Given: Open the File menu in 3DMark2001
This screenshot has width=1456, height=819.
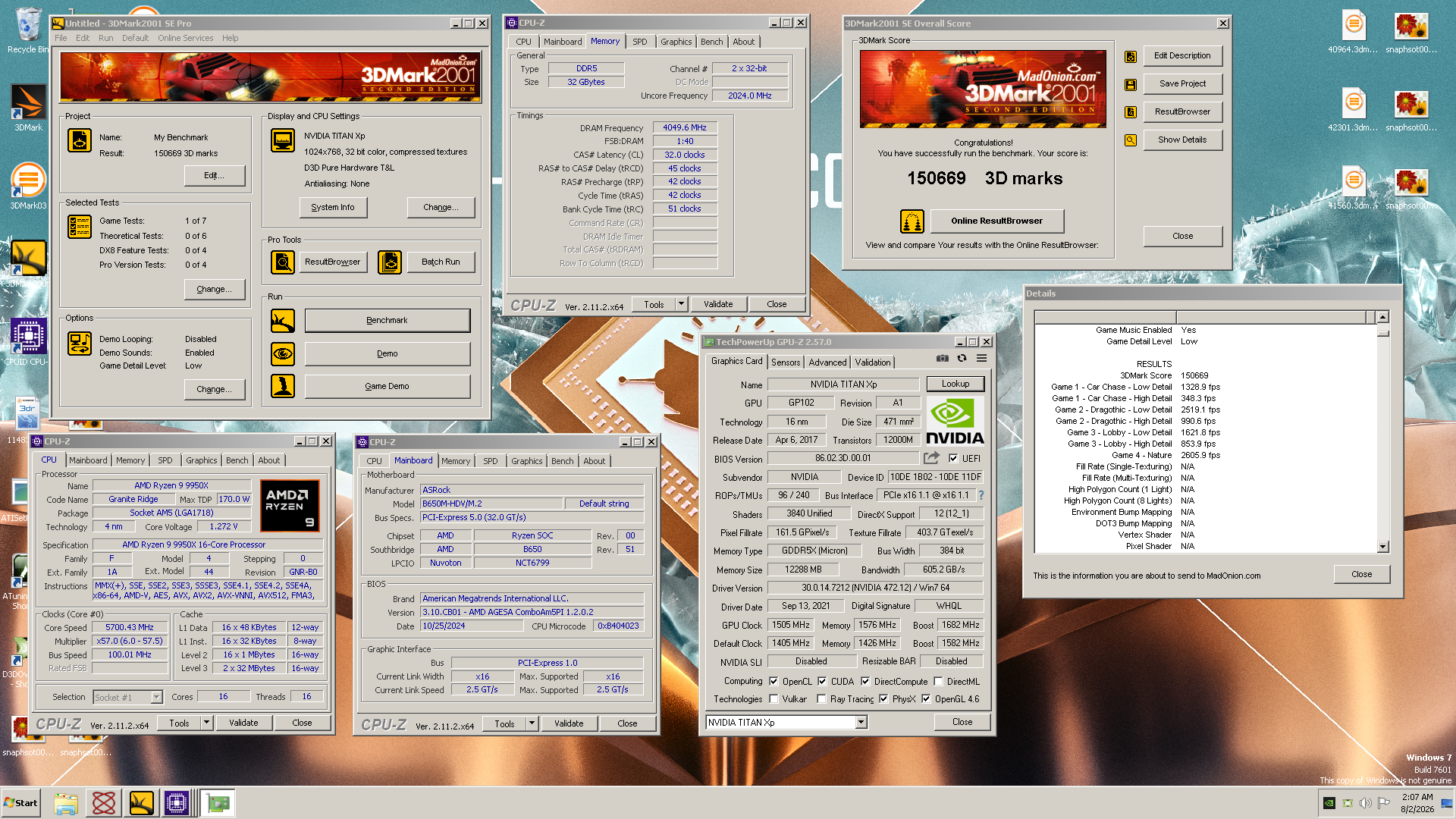Looking at the screenshot, I should [x=61, y=38].
